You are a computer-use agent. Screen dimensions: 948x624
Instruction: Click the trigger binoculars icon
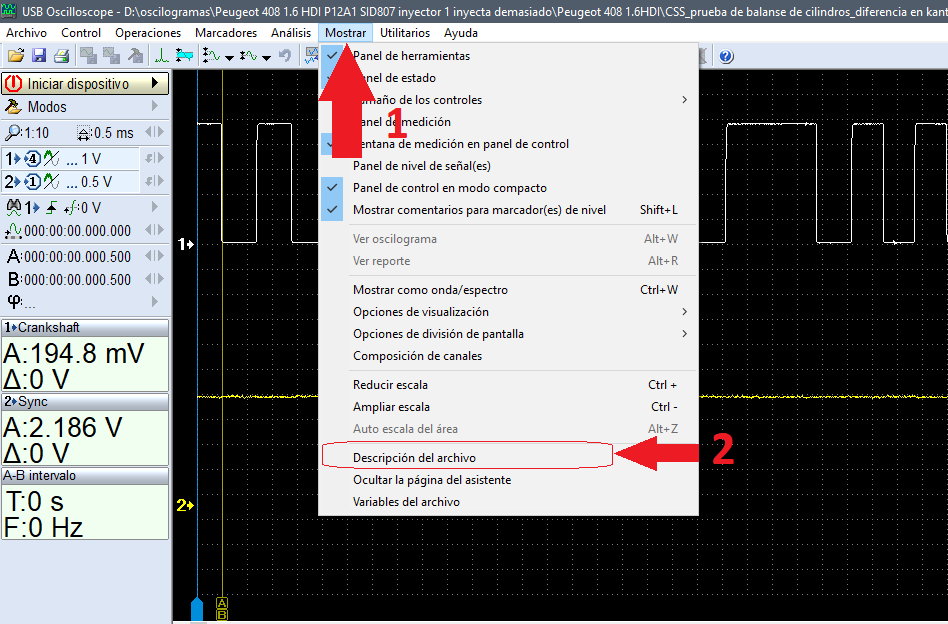point(14,206)
